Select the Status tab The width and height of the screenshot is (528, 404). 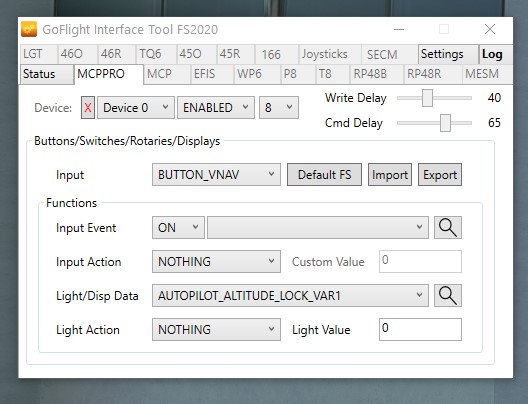(46, 74)
